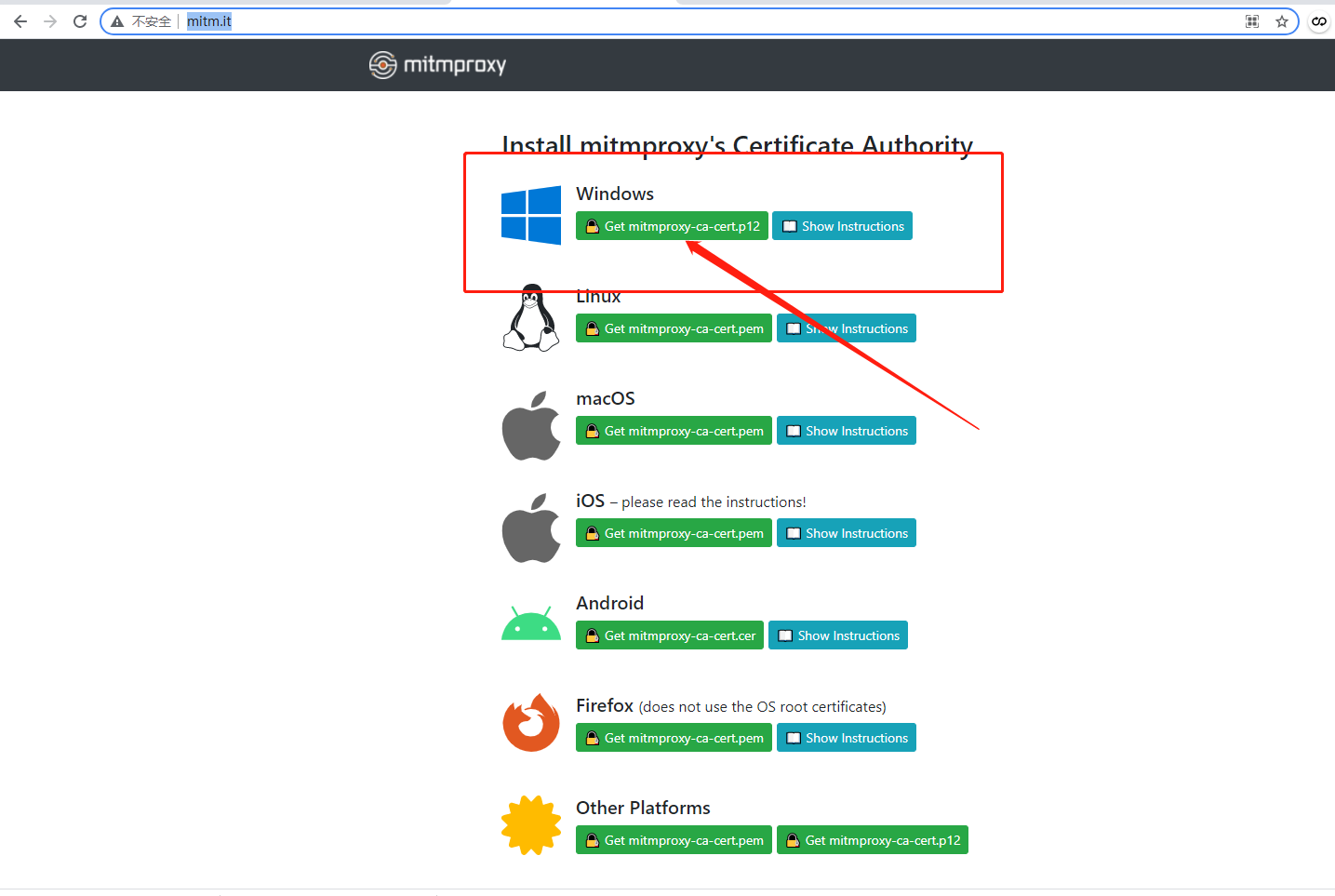Bookmark the page via the star icon

[1282, 20]
